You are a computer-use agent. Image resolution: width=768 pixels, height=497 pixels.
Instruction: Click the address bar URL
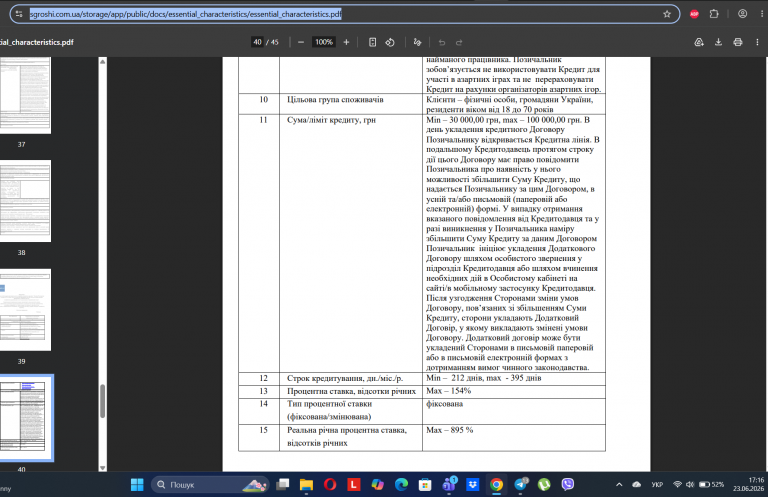click(186, 14)
